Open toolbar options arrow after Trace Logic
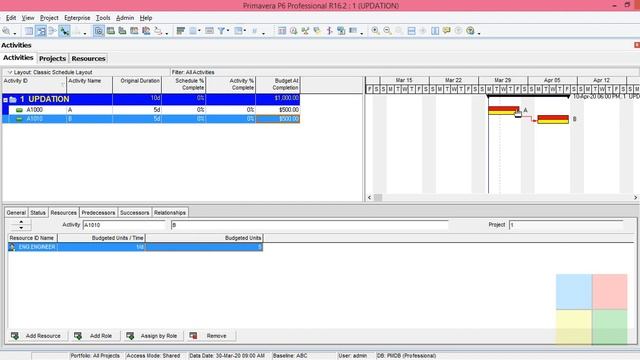The width and height of the screenshot is (640, 360). [167, 33]
